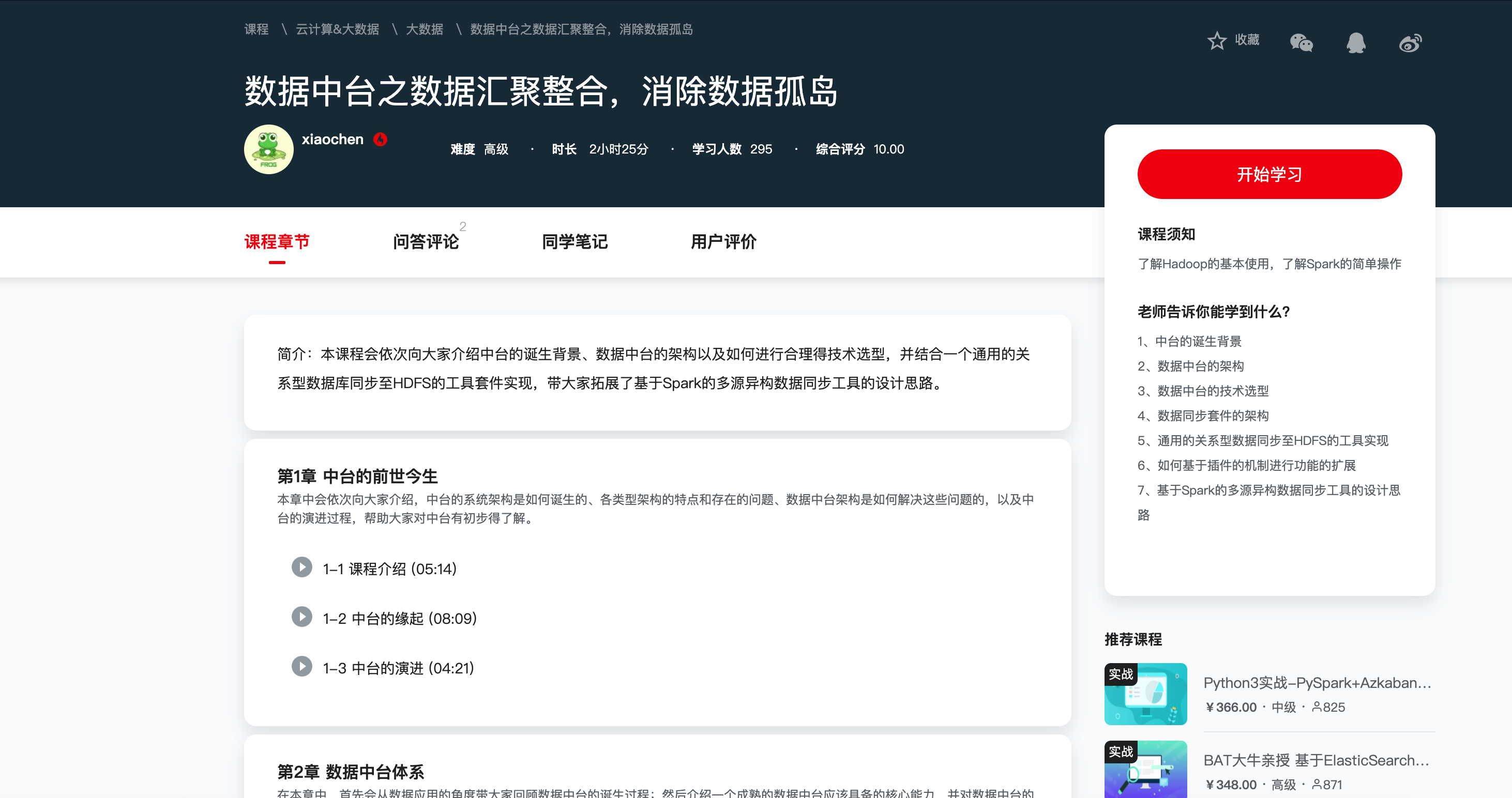
Task: Share course via QQ penguin icon
Action: 1355,42
